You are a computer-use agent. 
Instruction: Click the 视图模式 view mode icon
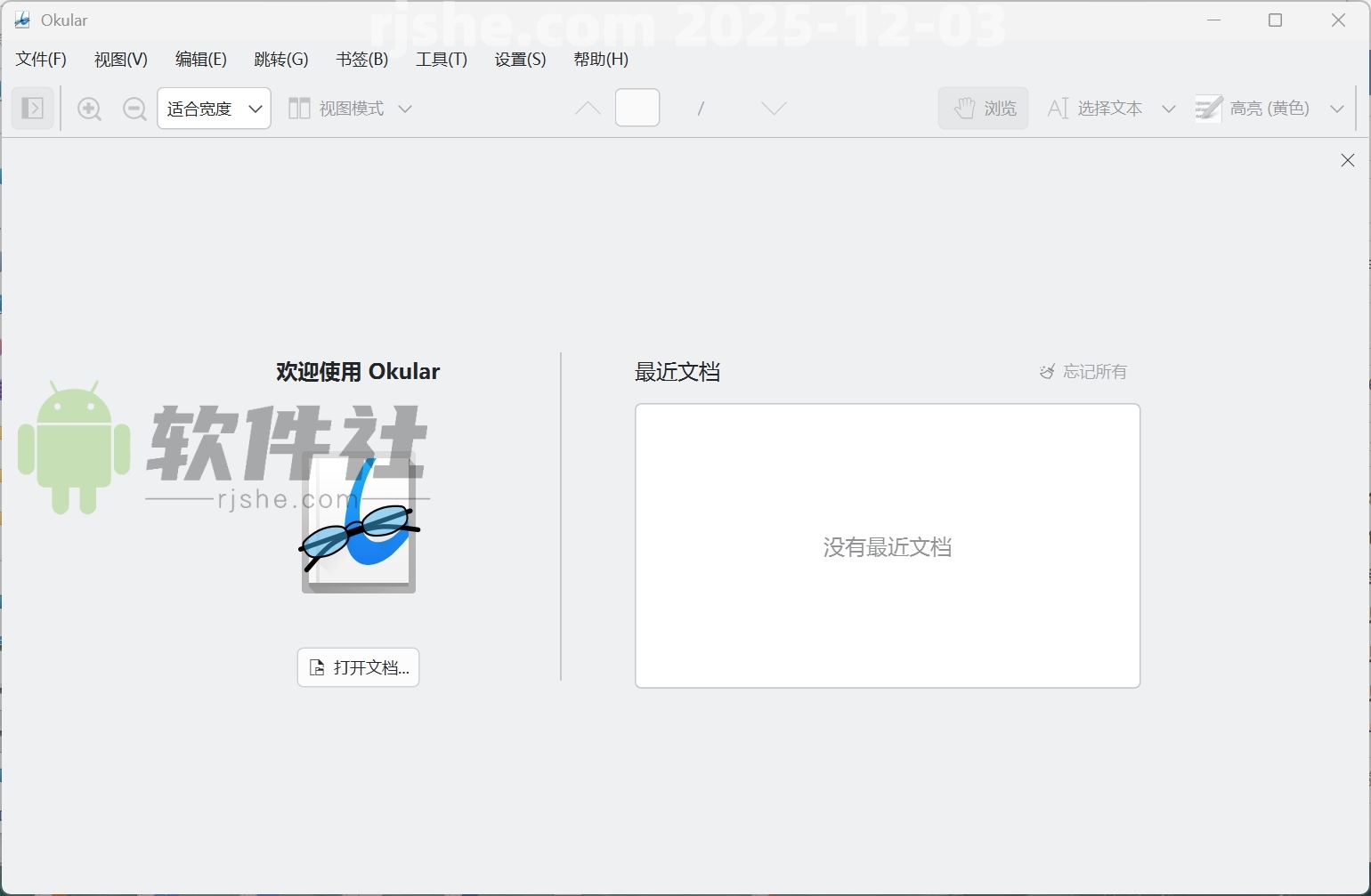299,108
